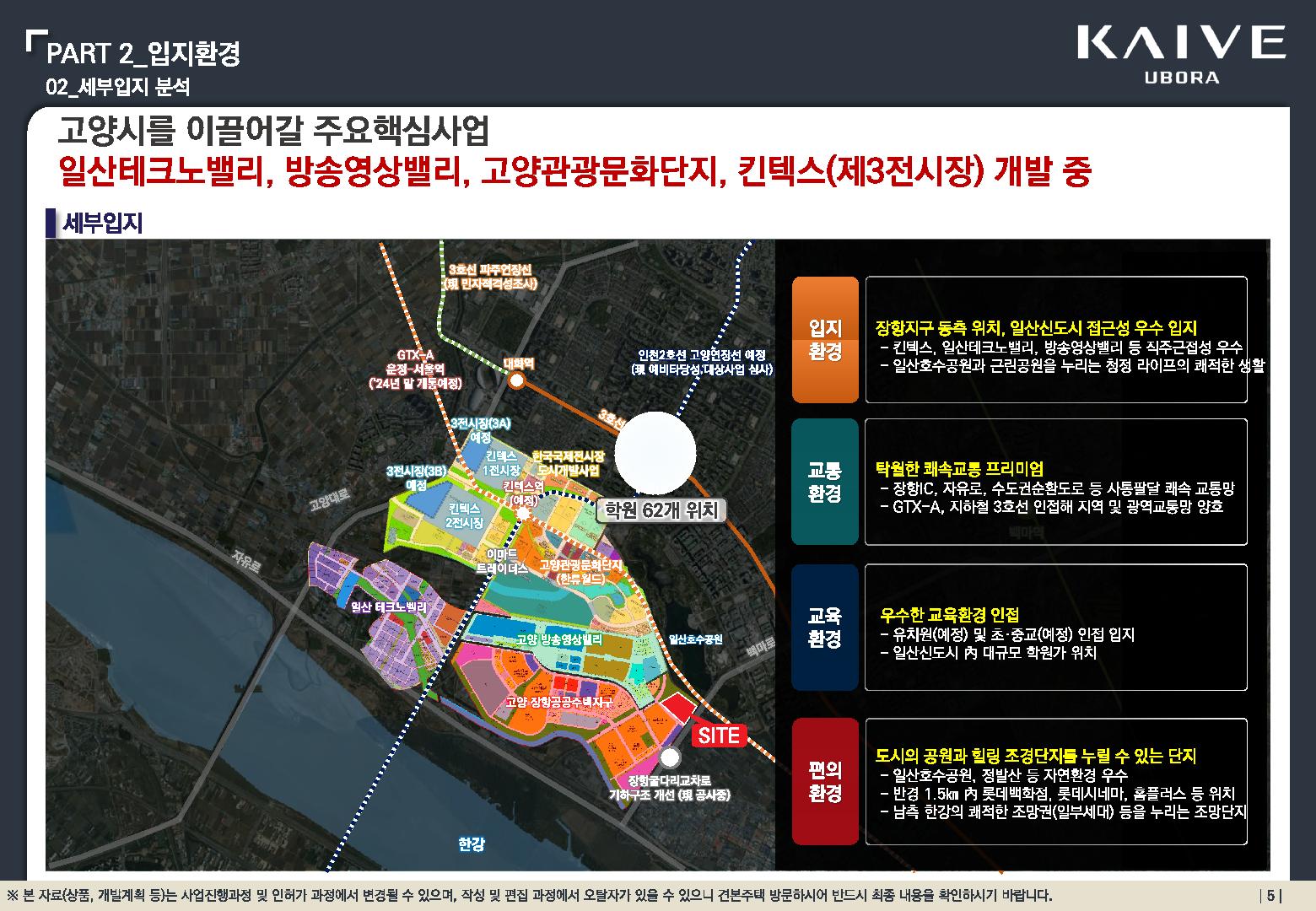The height and width of the screenshot is (911, 1316).
Task: Click heading 장항지구 동측 위치, 일산신도시 접근성
Action: click(1037, 328)
